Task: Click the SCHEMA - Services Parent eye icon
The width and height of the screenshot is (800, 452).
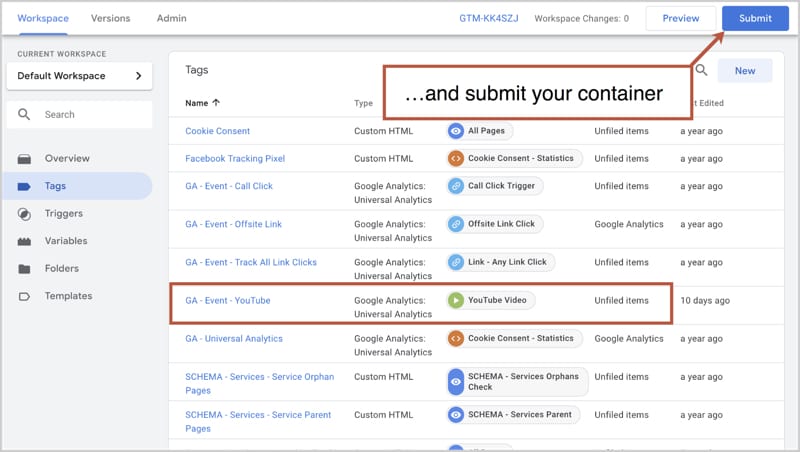Action: [456, 415]
